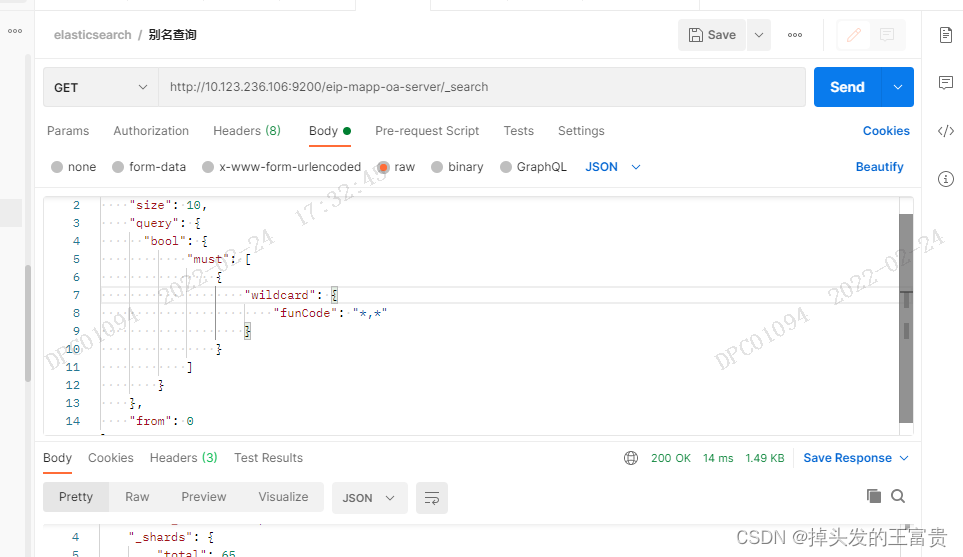
Task: Switch to the response Headers (3) tab
Action: [184, 458]
